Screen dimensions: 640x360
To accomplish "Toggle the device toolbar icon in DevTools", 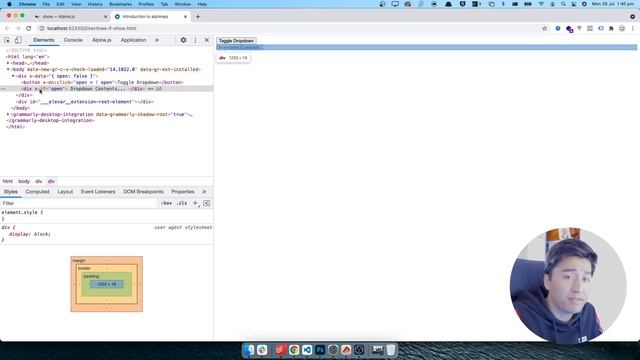I will tap(18, 40).
